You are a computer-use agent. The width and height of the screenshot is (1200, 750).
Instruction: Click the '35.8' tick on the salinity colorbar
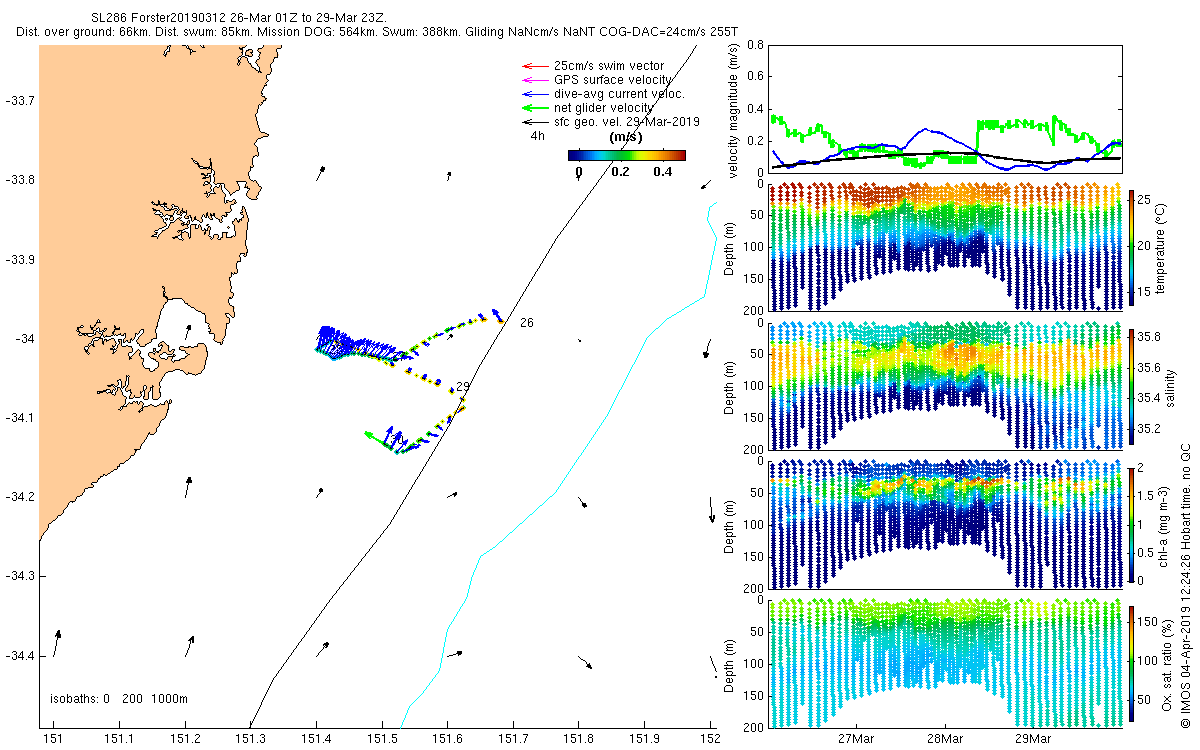click(1151, 338)
